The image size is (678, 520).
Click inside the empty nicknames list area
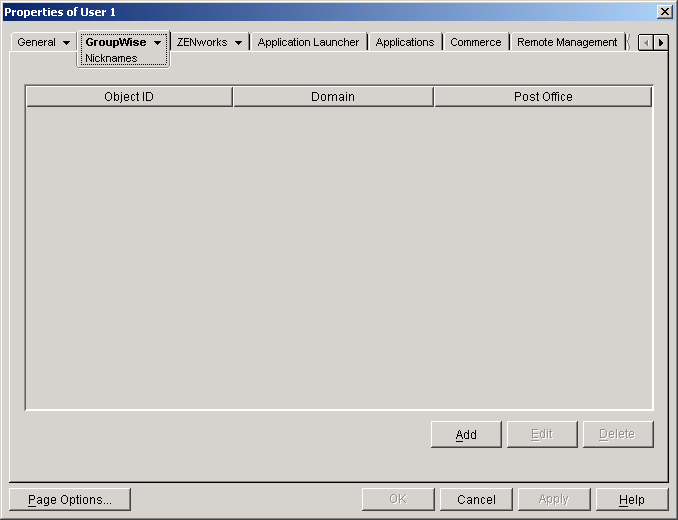coord(338,257)
